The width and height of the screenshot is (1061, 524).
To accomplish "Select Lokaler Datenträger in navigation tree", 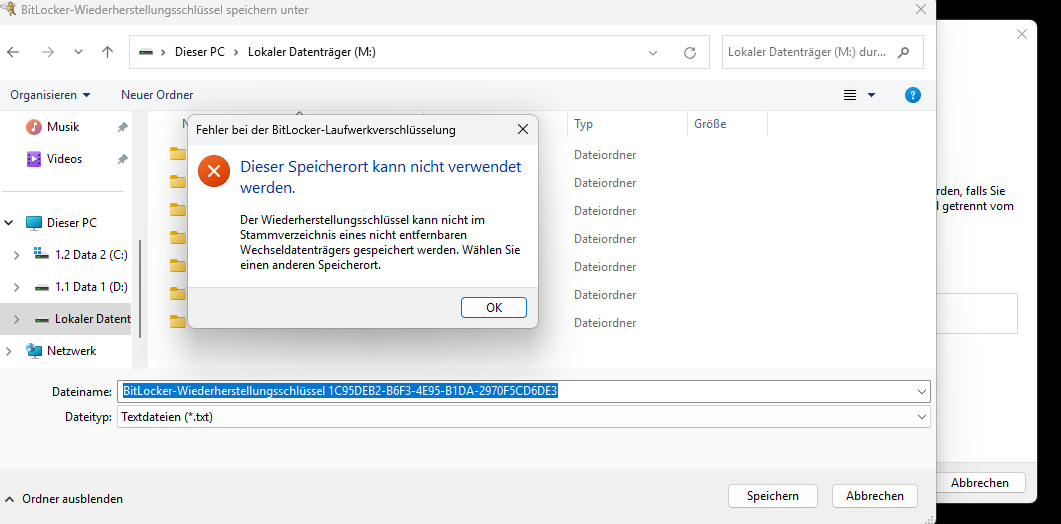I will (x=93, y=319).
